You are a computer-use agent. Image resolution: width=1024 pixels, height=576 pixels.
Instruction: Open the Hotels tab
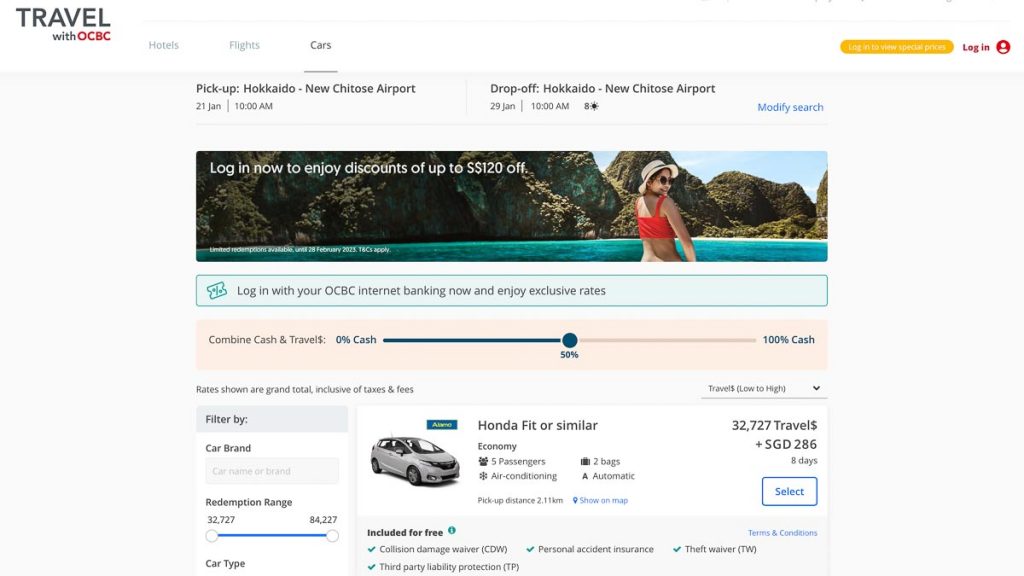click(163, 45)
